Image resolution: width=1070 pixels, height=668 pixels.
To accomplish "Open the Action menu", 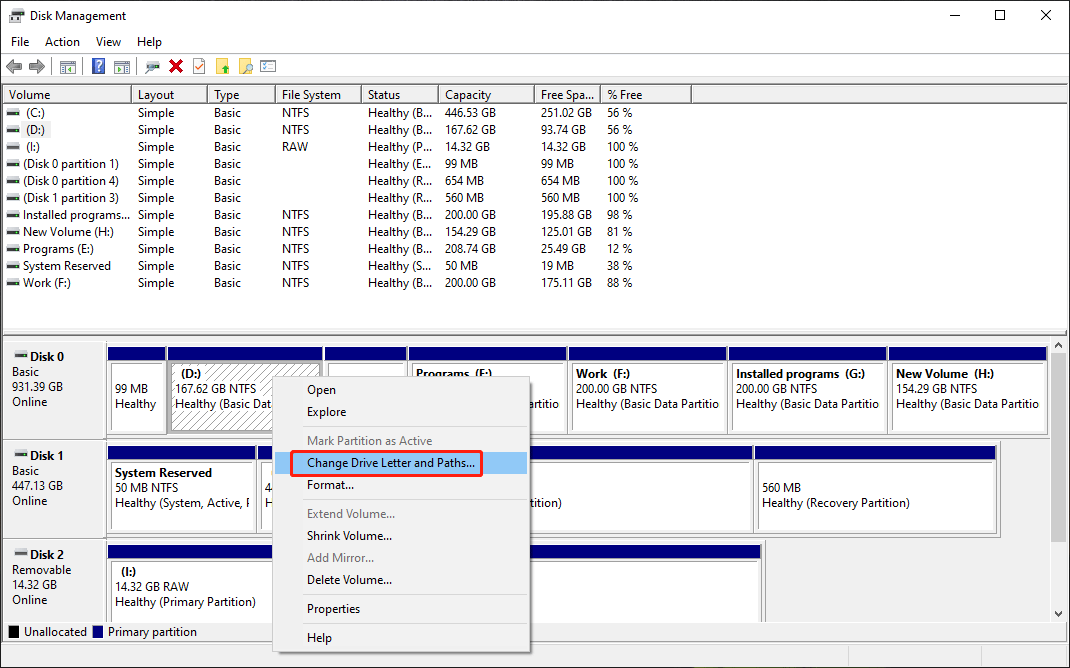I will [x=62, y=42].
